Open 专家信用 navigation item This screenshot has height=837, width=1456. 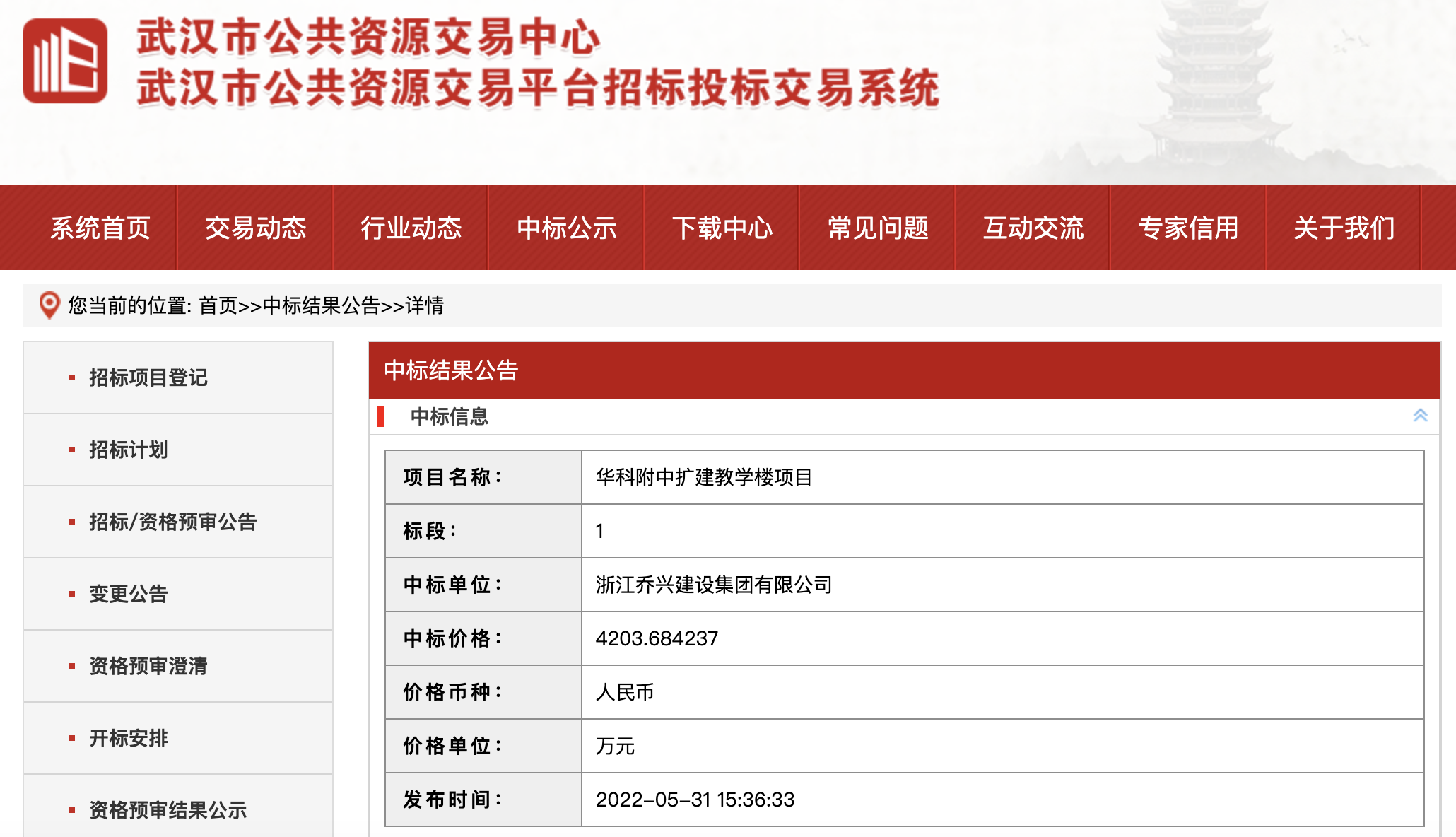point(1188,228)
